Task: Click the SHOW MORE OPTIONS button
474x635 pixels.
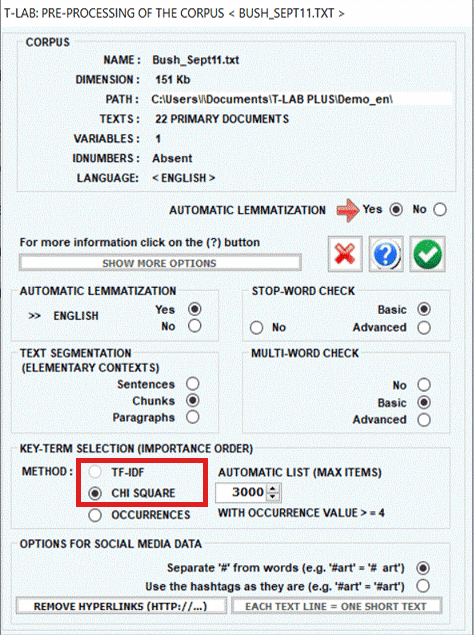Action: [160, 263]
